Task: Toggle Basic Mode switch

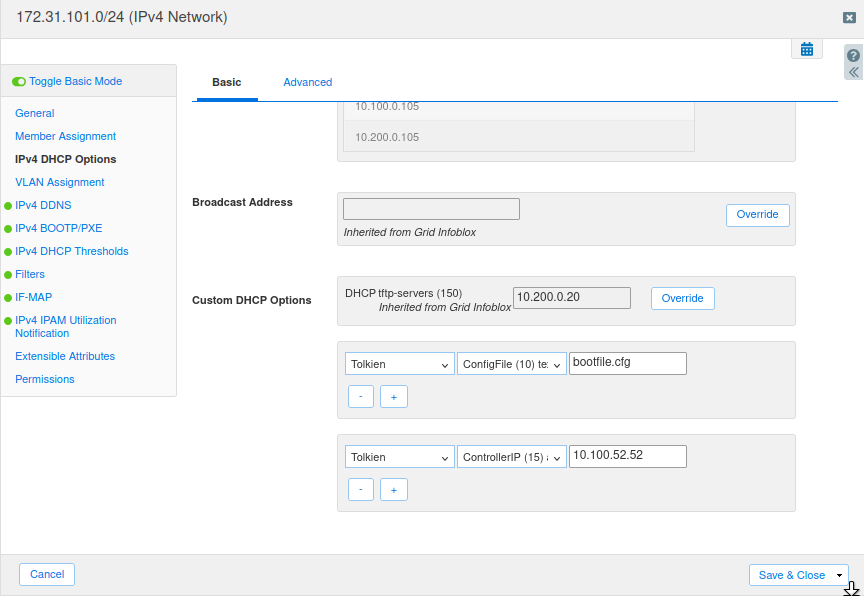Action: pyautogui.click(x=19, y=81)
